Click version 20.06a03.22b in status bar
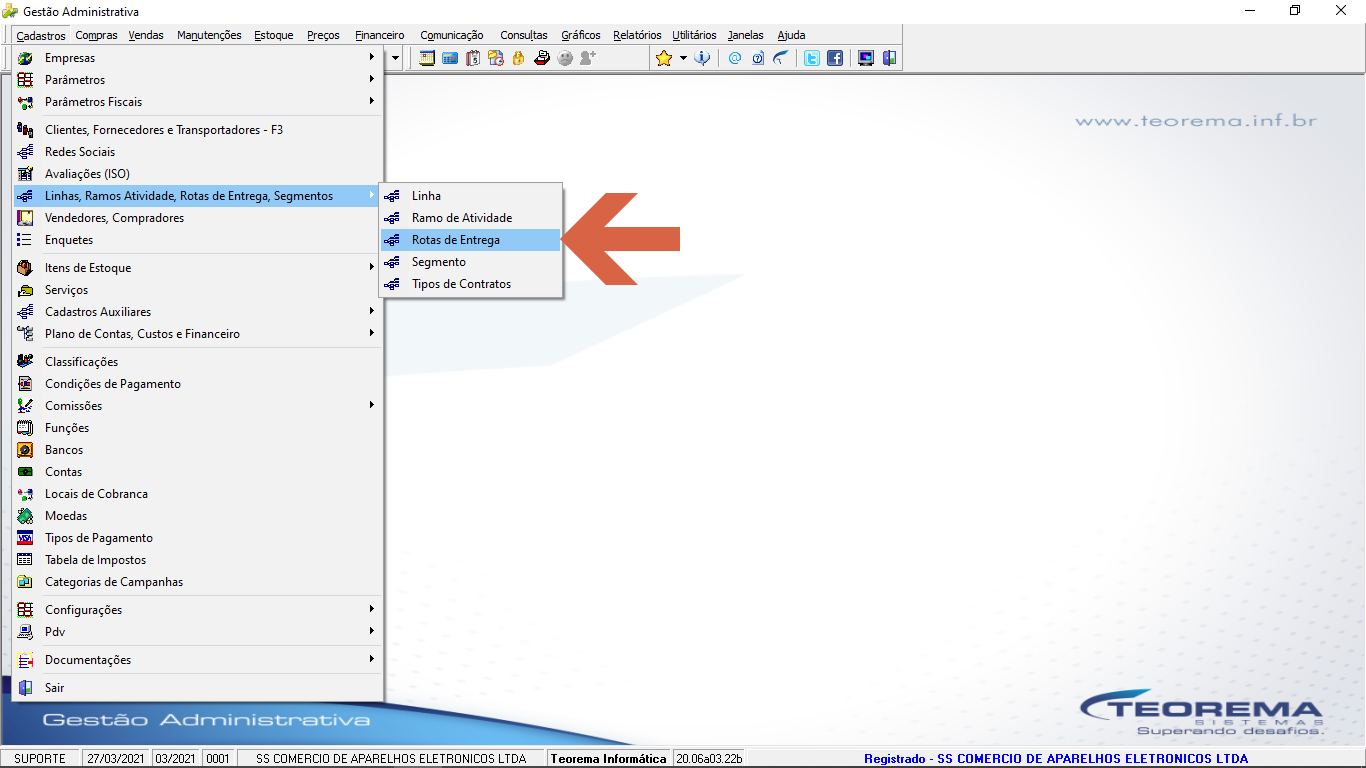This screenshot has height=768, width=1366. pos(709,759)
